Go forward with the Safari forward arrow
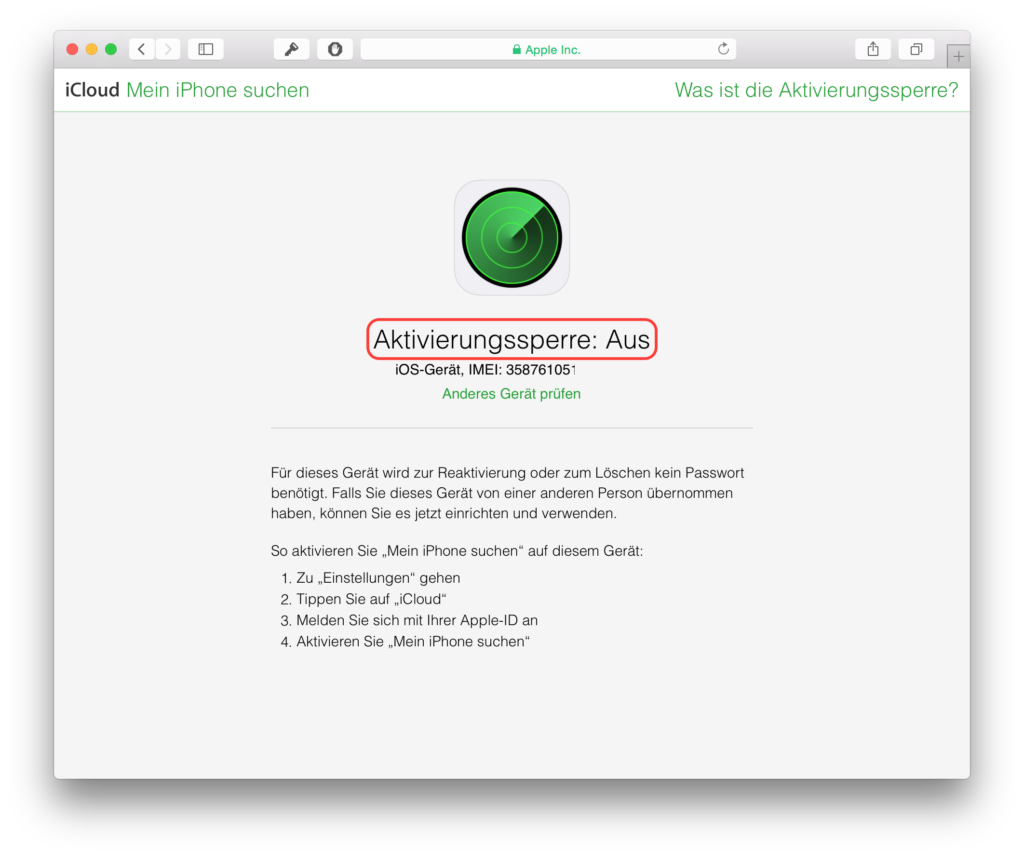This screenshot has width=1024, height=856. tap(168, 49)
